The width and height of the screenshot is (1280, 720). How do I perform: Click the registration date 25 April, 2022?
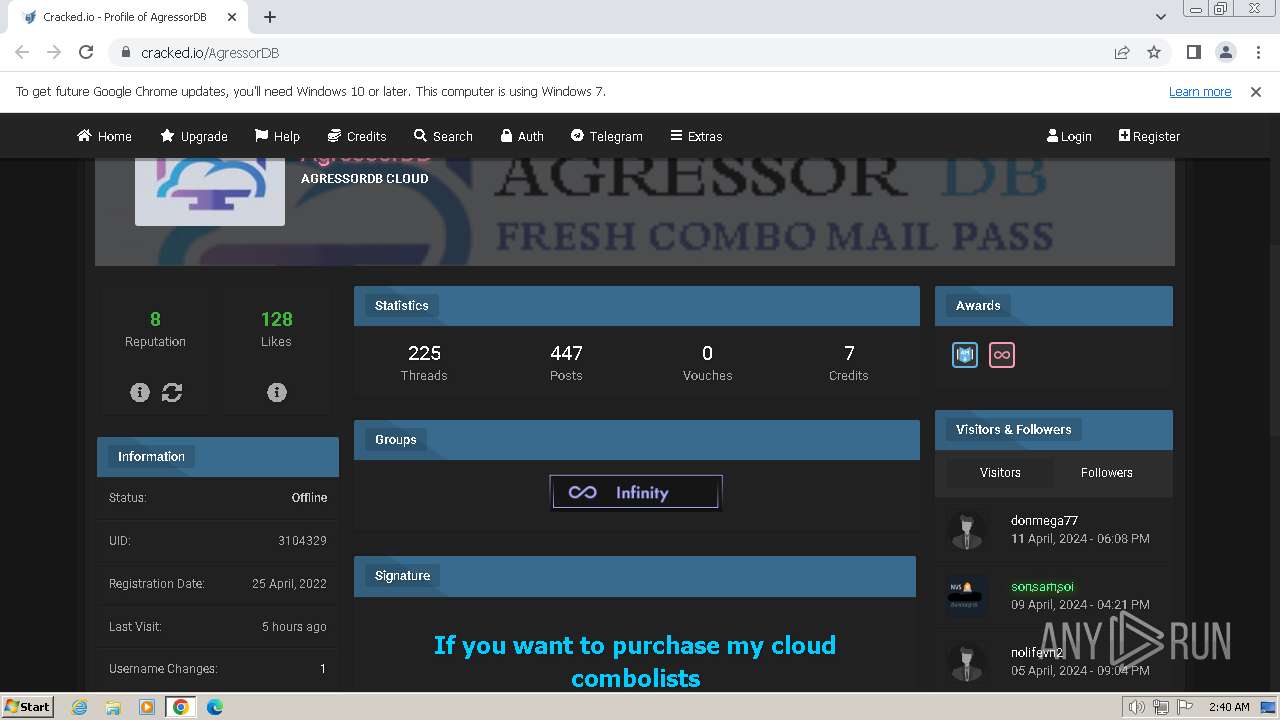[x=289, y=584]
